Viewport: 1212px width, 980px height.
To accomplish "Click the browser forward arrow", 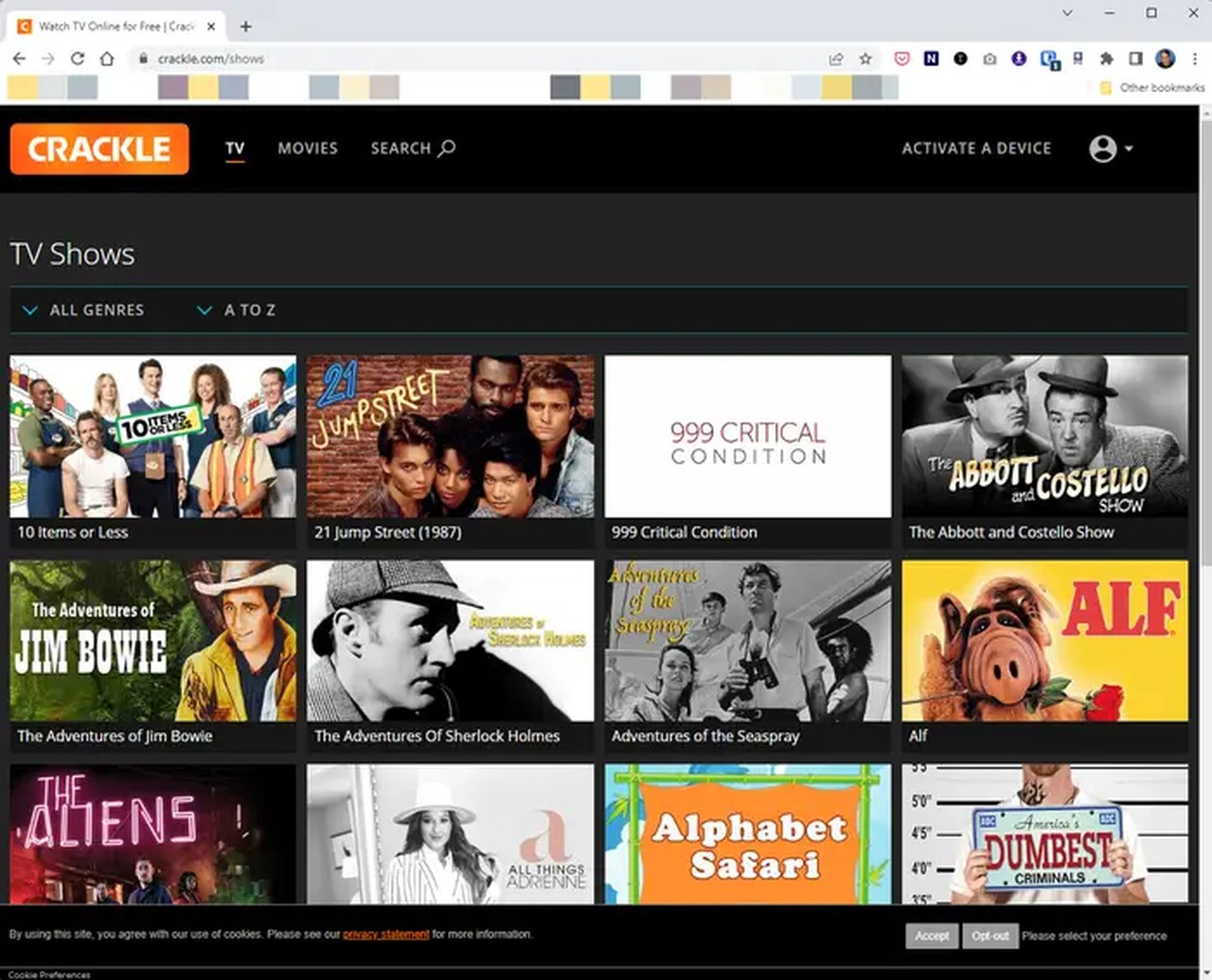I will tap(48, 59).
